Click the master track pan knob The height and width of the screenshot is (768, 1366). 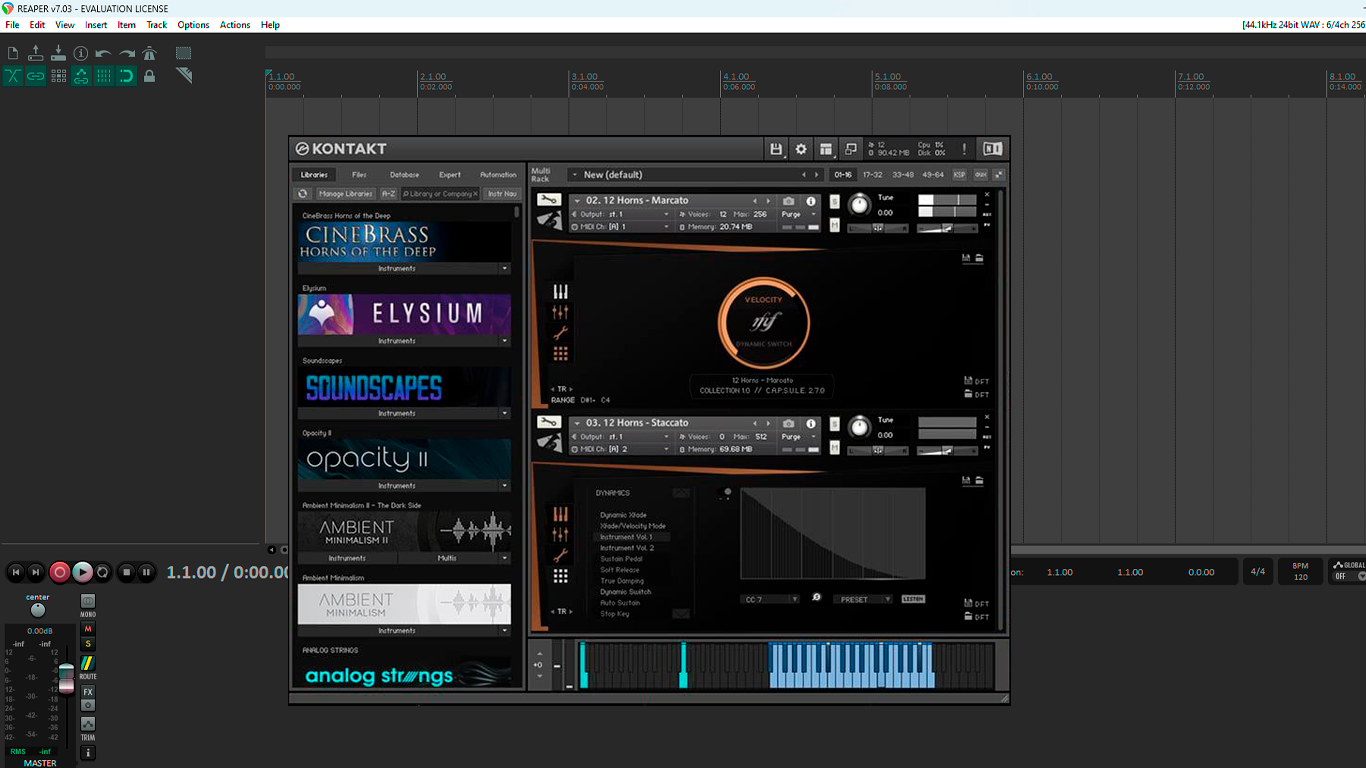(x=38, y=610)
